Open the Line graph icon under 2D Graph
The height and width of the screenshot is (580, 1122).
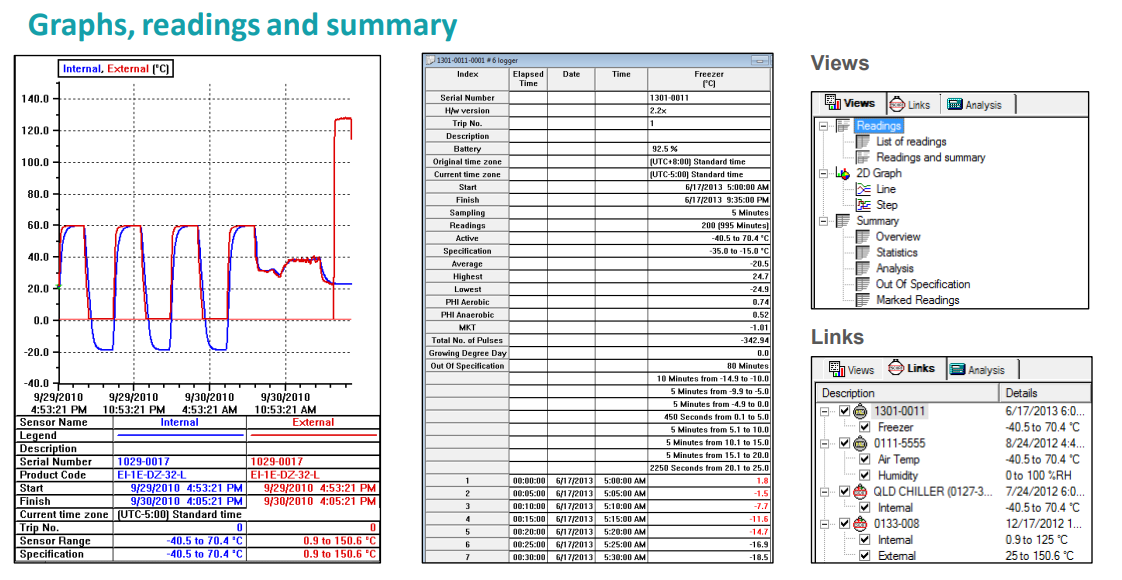point(864,189)
